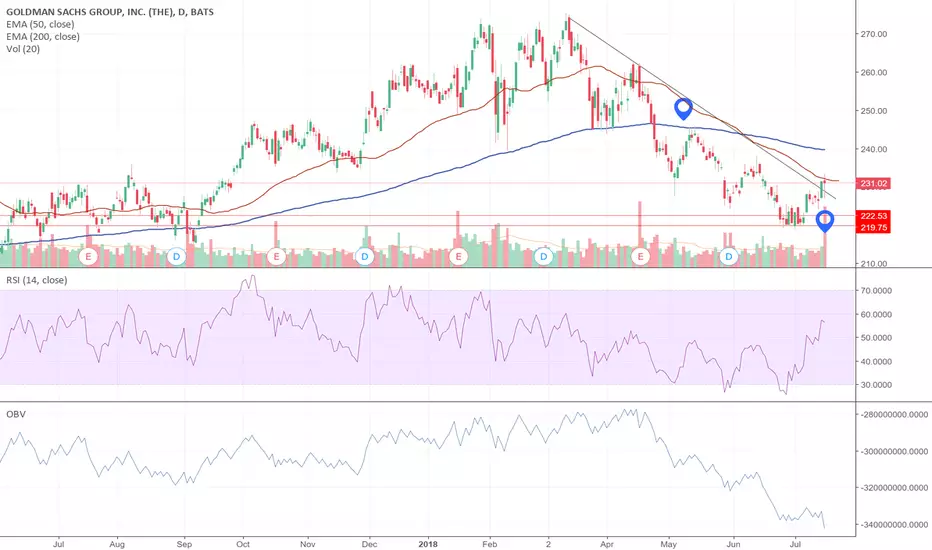Image resolution: width=932 pixels, height=550 pixels.
Task: Click the RSI 60.0000 axis value
Action: (876, 315)
